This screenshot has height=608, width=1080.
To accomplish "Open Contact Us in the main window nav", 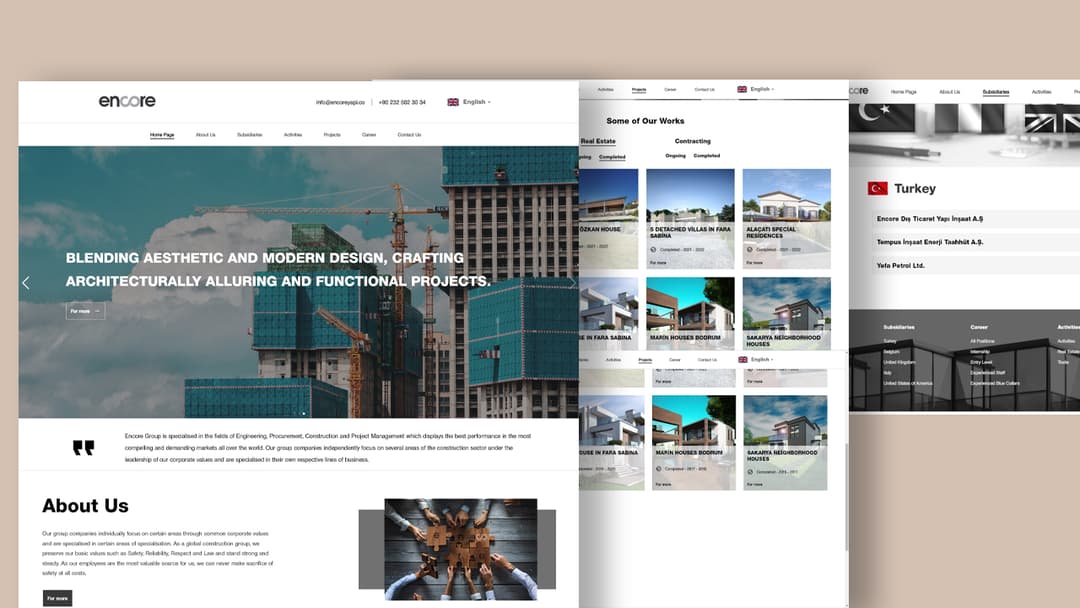I will coord(409,135).
